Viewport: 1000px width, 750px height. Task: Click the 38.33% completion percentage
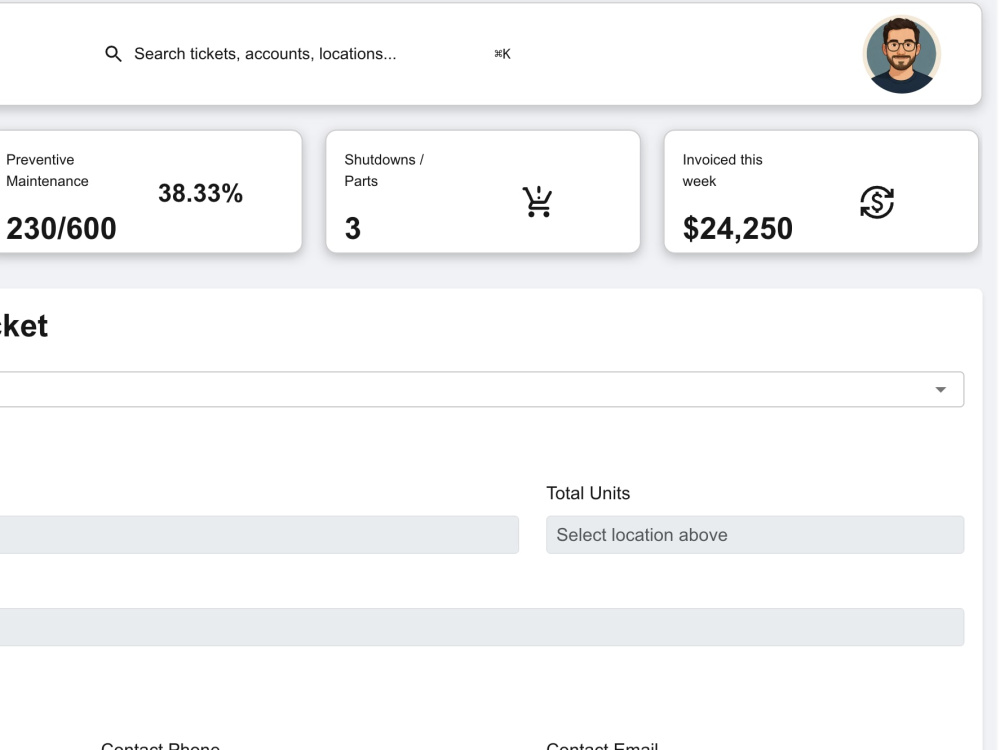coord(200,193)
